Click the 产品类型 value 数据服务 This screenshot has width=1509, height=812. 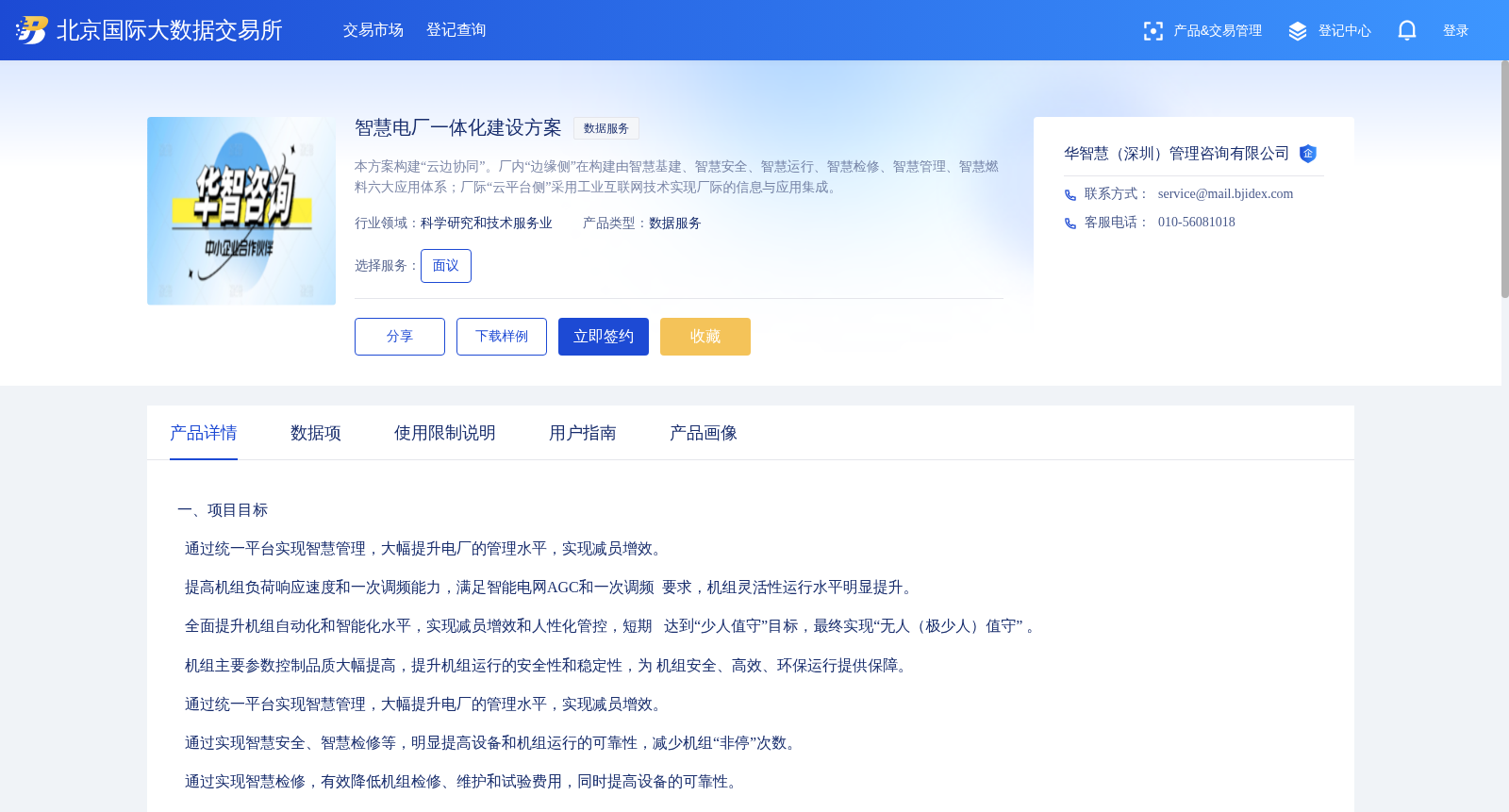coord(675,224)
